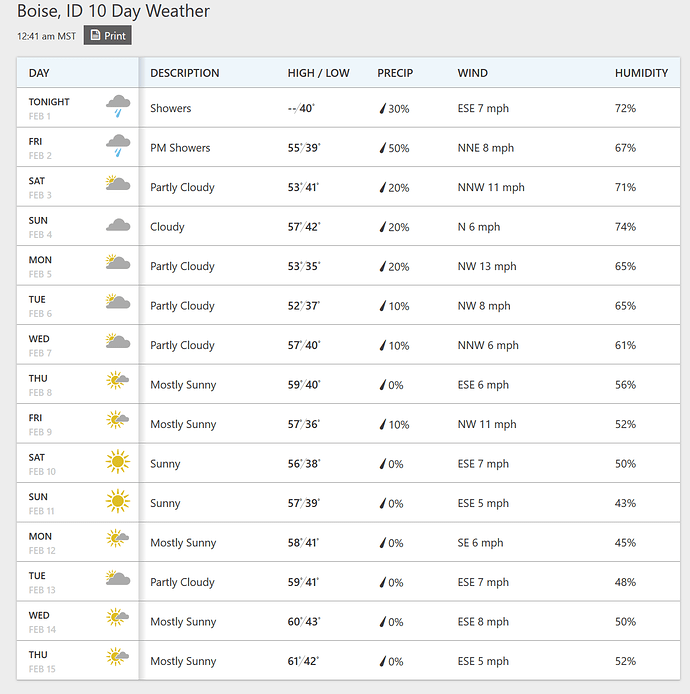Click the Print button
The image size is (690, 694).
coord(107,36)
